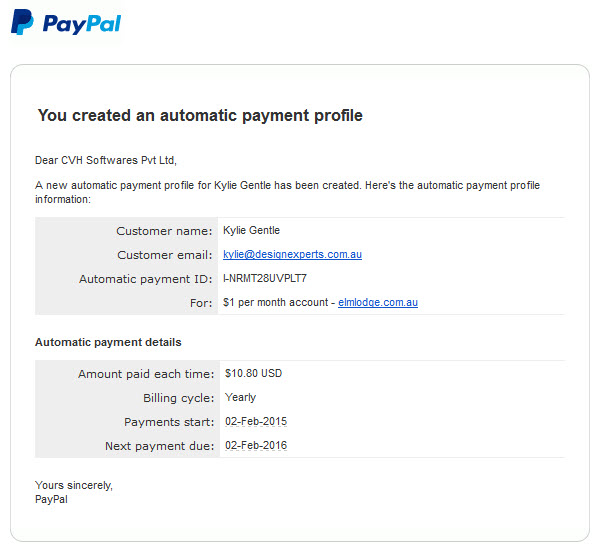Click the Yours sincerely sign-off text
Screen dimensions: 610x553
(x=74, y=485)
